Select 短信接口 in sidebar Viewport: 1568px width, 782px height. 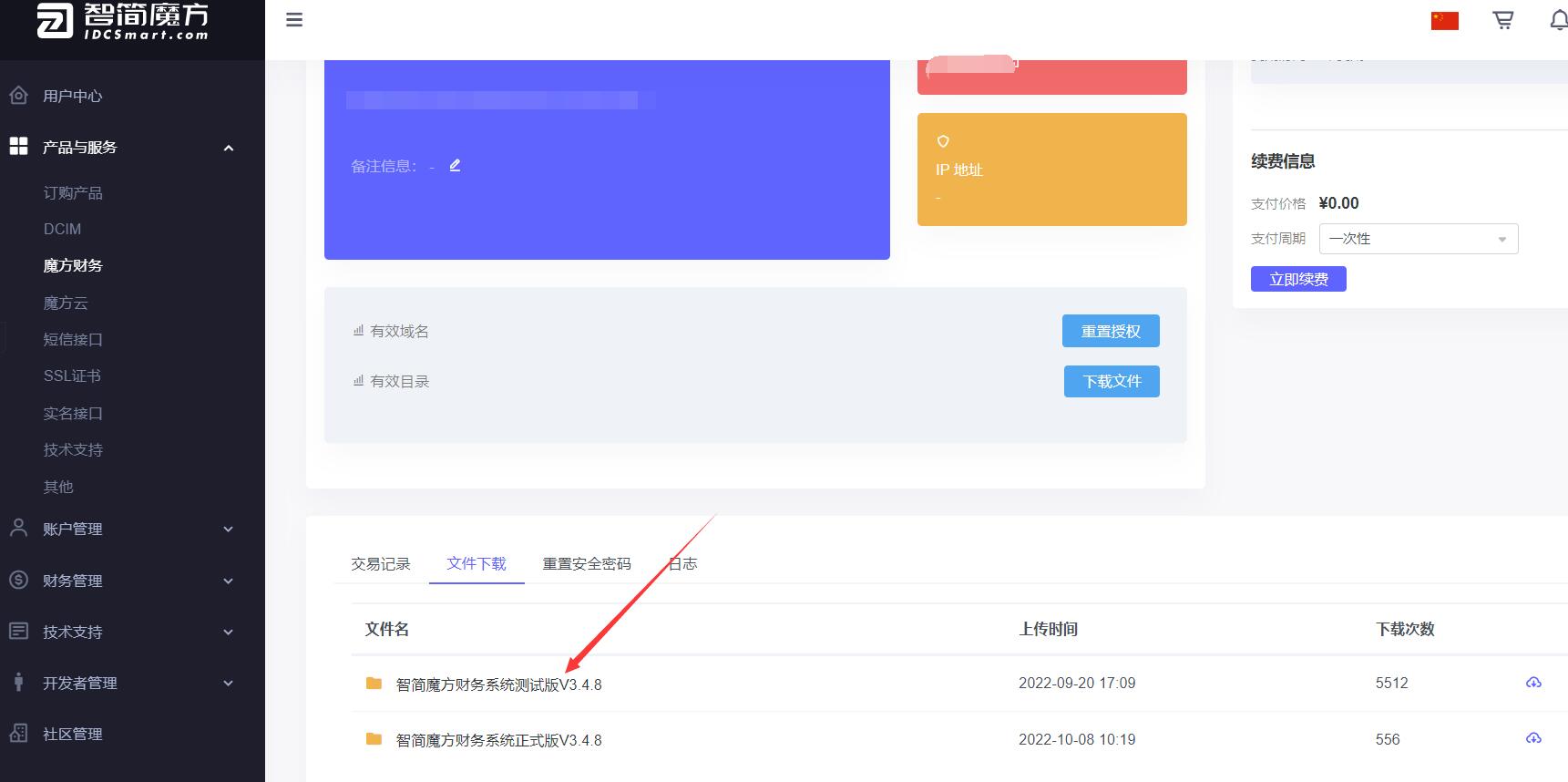73,339
